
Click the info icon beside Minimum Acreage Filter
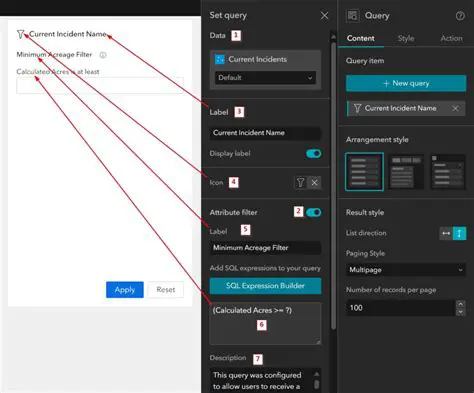pyautogui.click(x=103, y=55)
